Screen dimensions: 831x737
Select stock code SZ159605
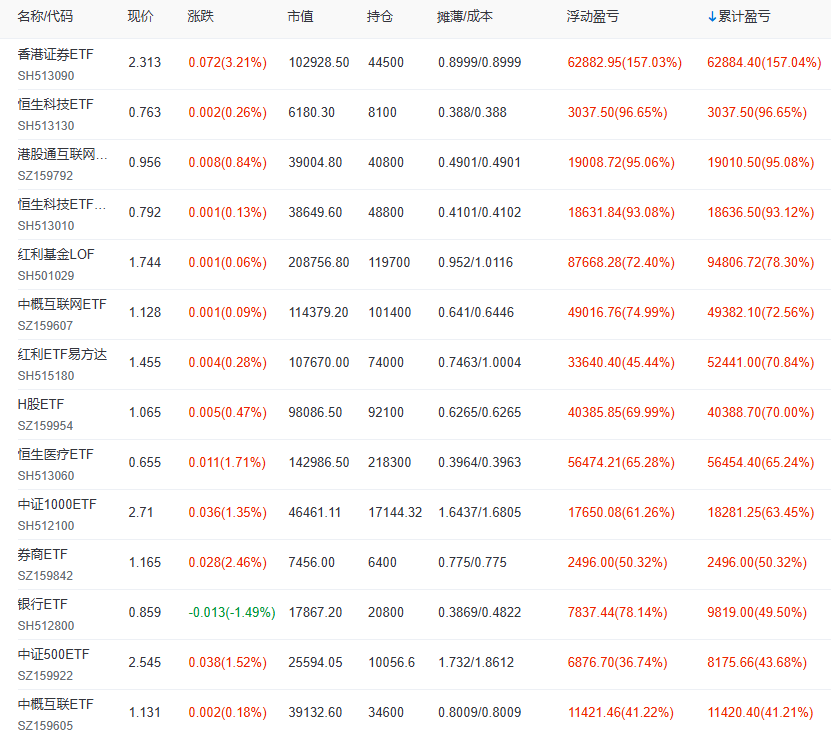coord(45,726)
